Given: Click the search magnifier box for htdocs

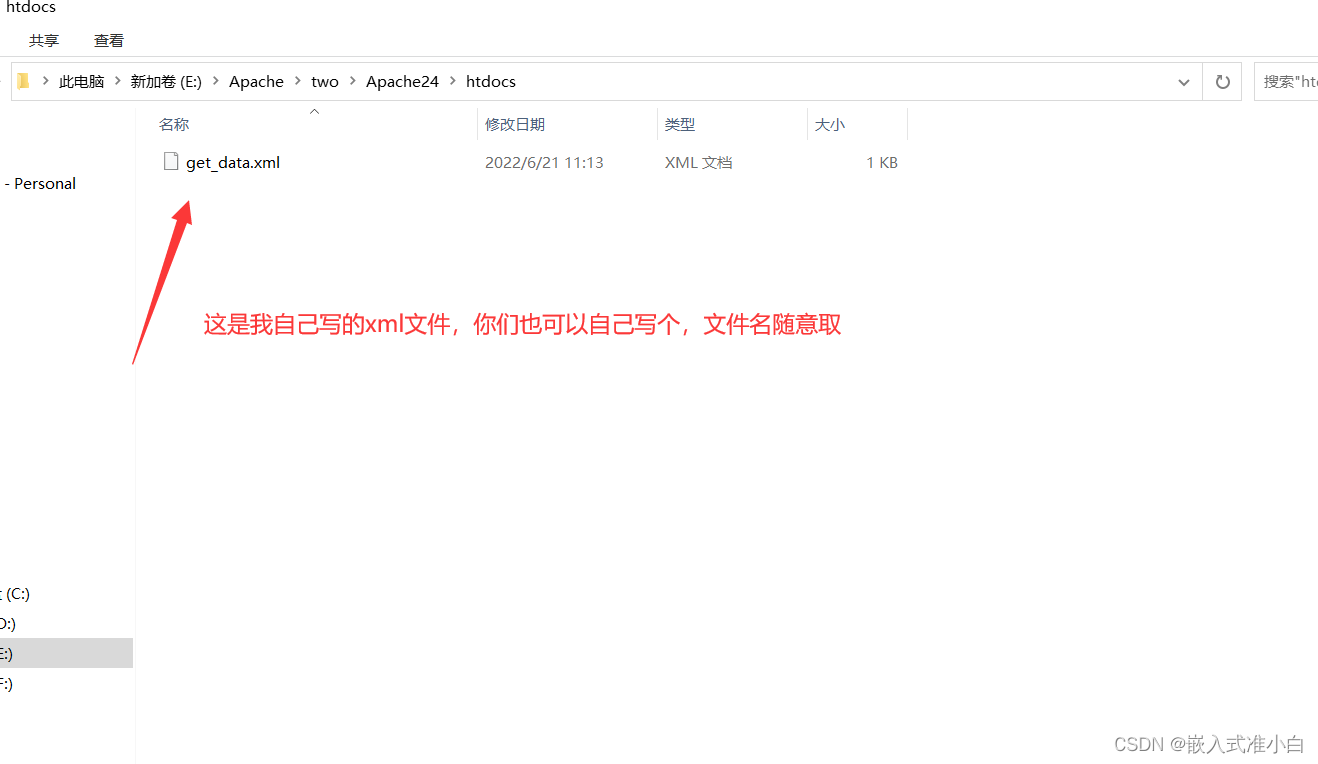Looking at the screenshot, I should [1290, 81].
